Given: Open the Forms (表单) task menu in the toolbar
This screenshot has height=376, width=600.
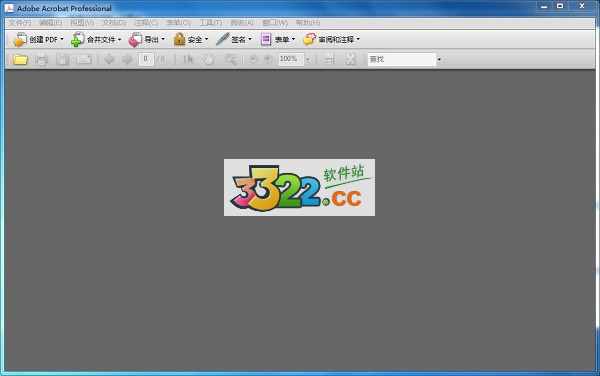Looking at the screenshot, I should pos(278,39).
